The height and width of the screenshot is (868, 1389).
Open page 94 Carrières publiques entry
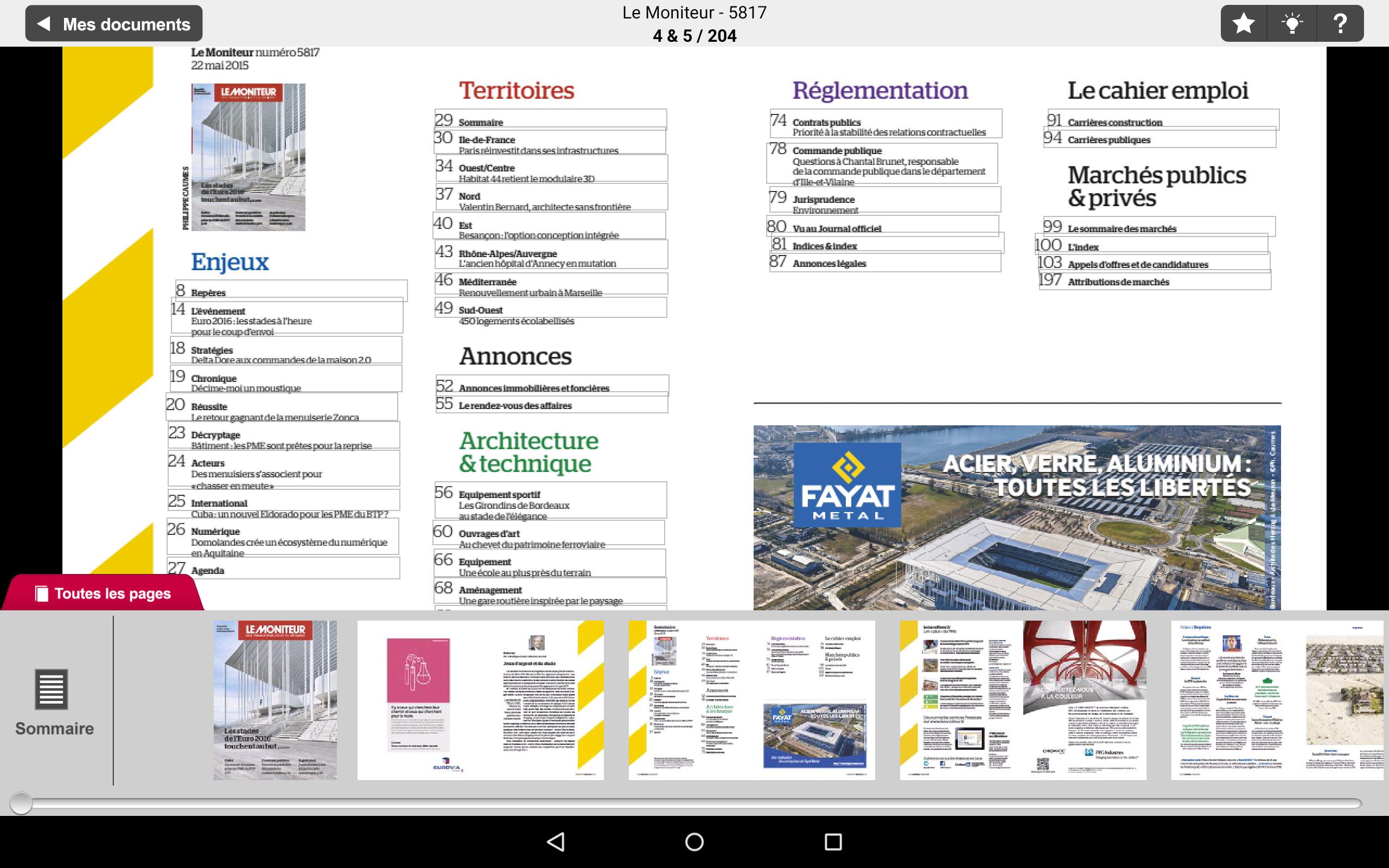1160,137
